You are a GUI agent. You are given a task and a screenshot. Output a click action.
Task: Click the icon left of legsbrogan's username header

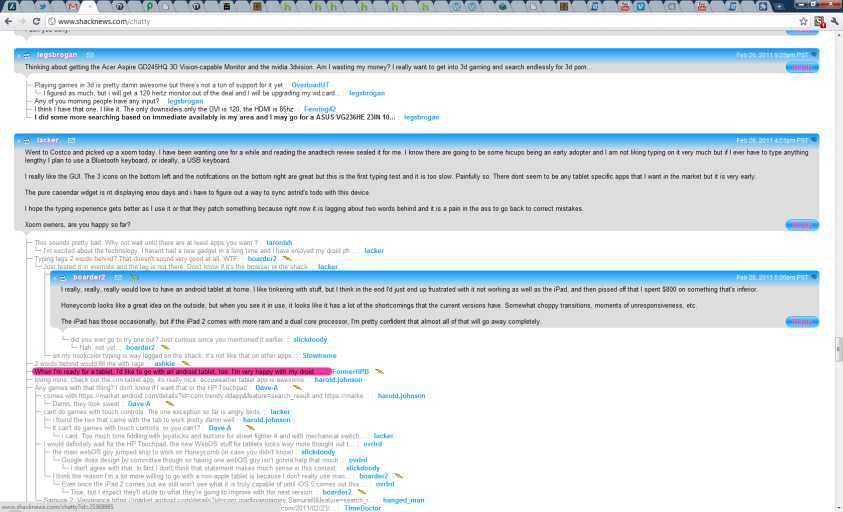point(27,55)
